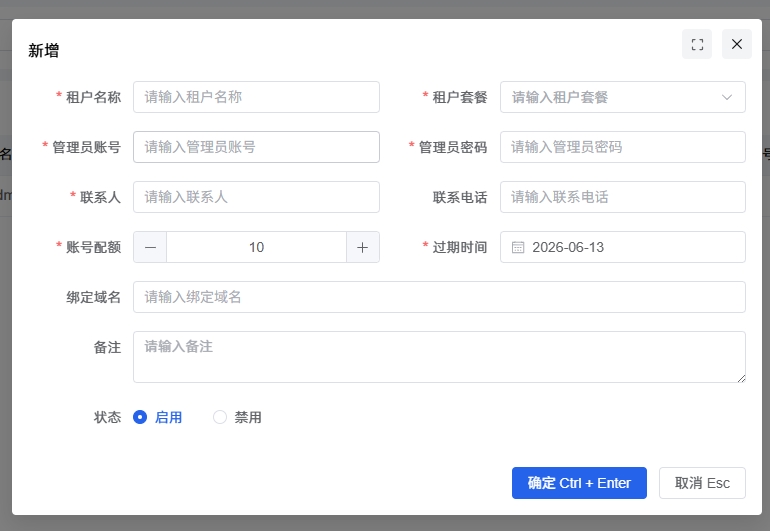Open the 租户套餐 dropdown

[x=623, y=97]
